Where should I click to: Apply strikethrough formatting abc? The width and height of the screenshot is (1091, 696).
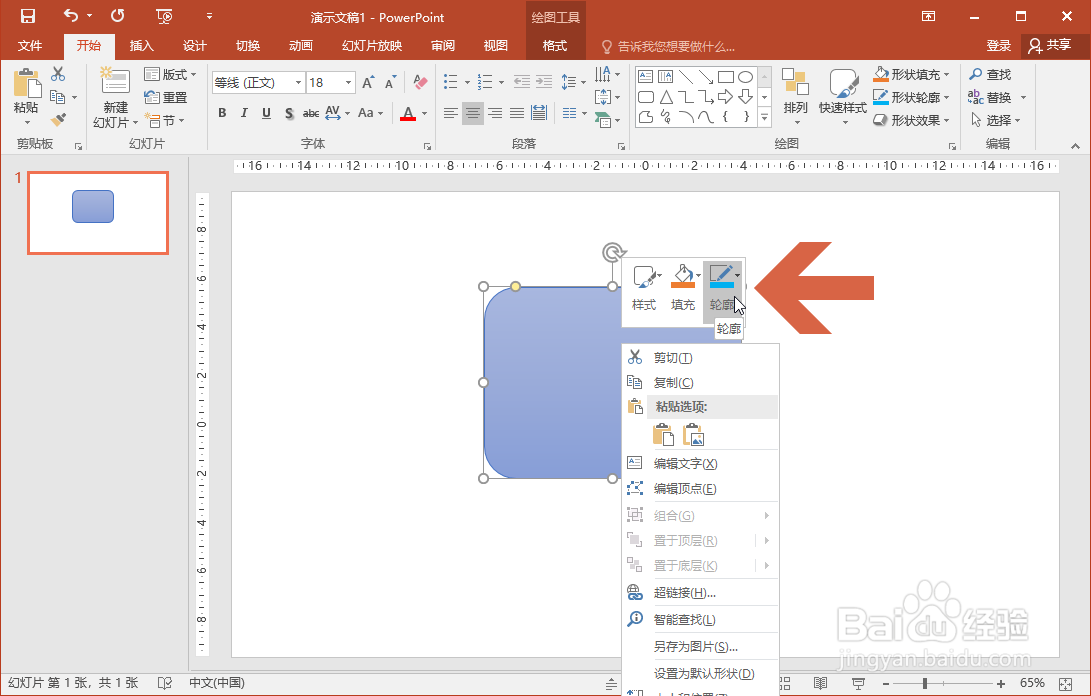[x=311, y=113]
